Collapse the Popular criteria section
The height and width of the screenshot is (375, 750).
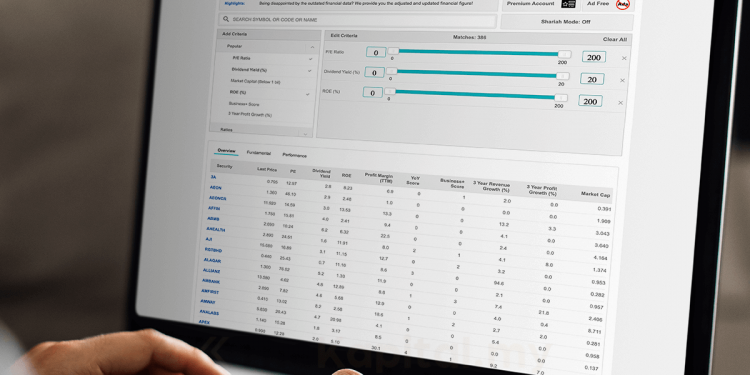(312, 47)
